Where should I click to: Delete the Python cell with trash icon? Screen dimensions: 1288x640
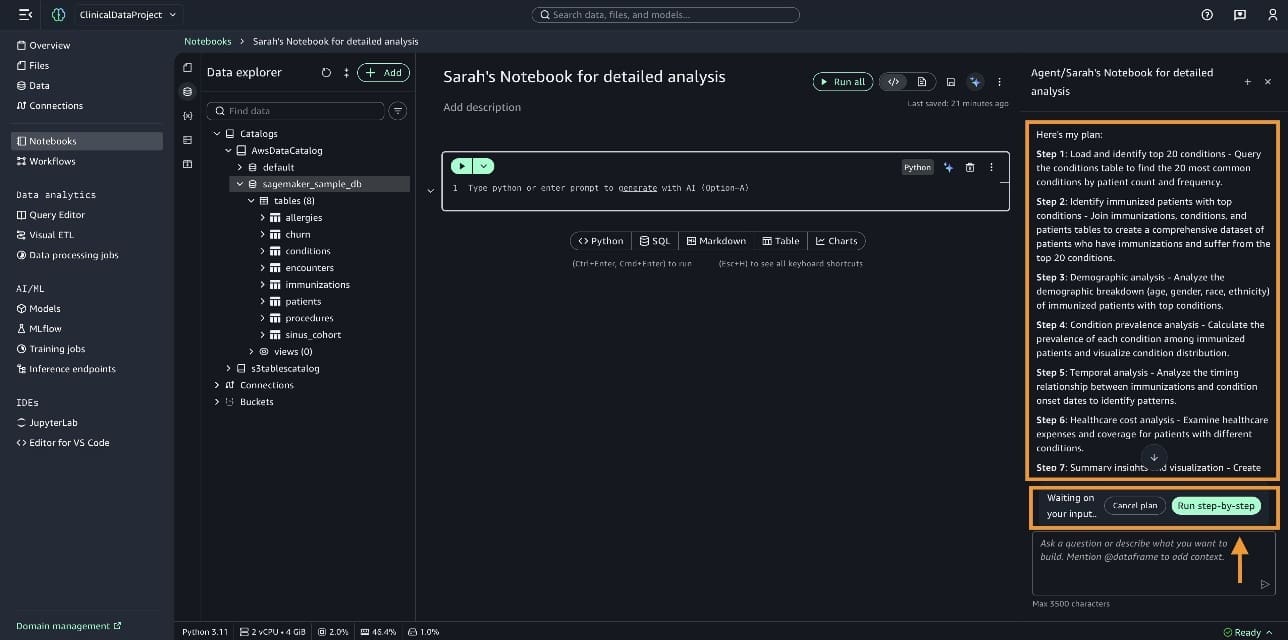click(x=969, y=168)
